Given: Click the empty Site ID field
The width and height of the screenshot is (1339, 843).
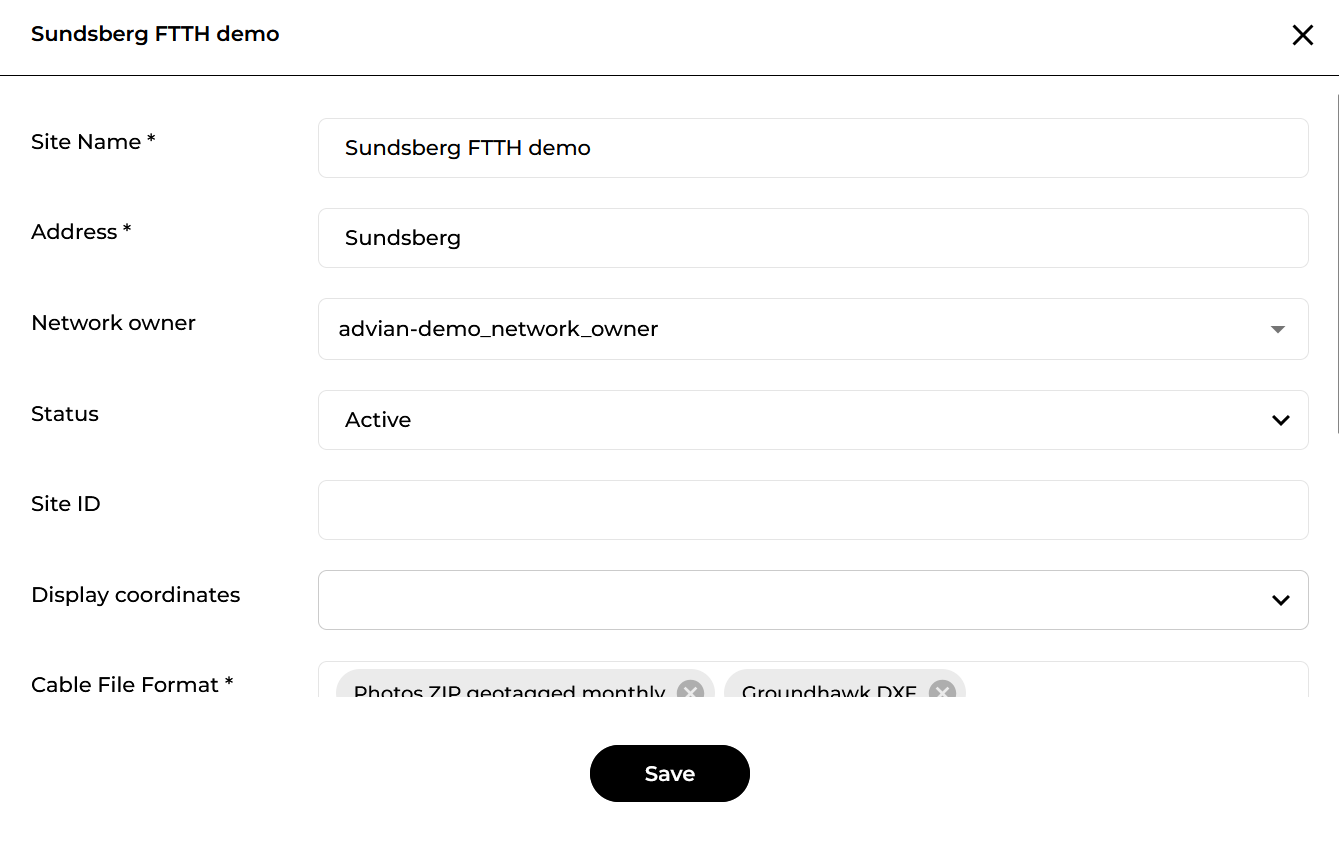Looking at the screenshot, I should click(x=813, y=510).
